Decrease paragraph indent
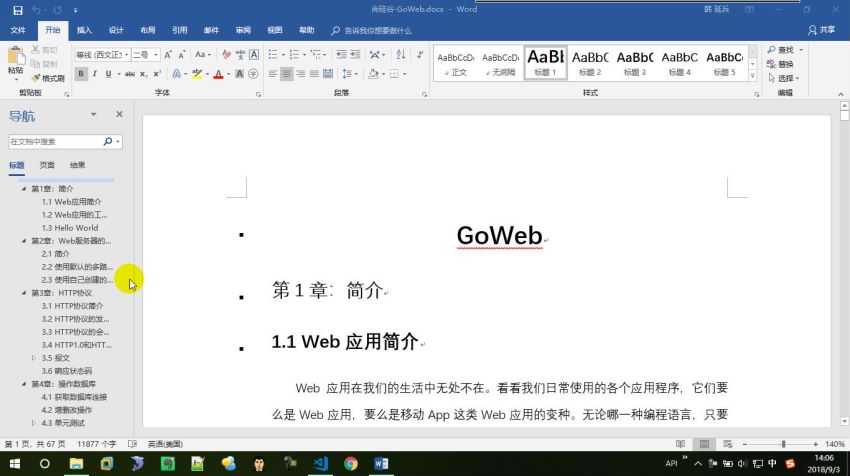The image size is (850, 476). tap(342, 55)
